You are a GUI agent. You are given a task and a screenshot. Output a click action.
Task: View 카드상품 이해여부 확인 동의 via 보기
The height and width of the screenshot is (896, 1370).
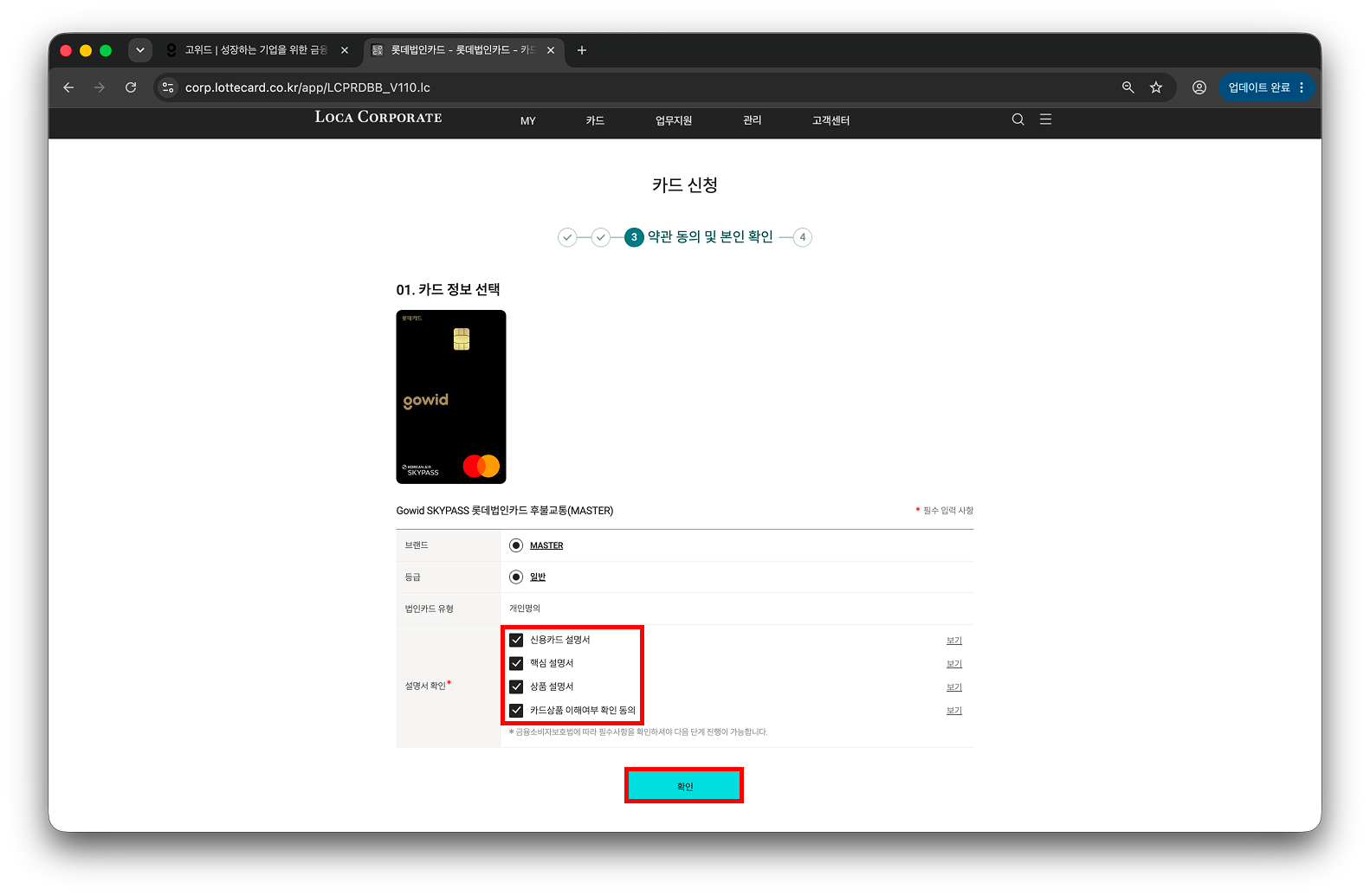[x=954, y=711]
